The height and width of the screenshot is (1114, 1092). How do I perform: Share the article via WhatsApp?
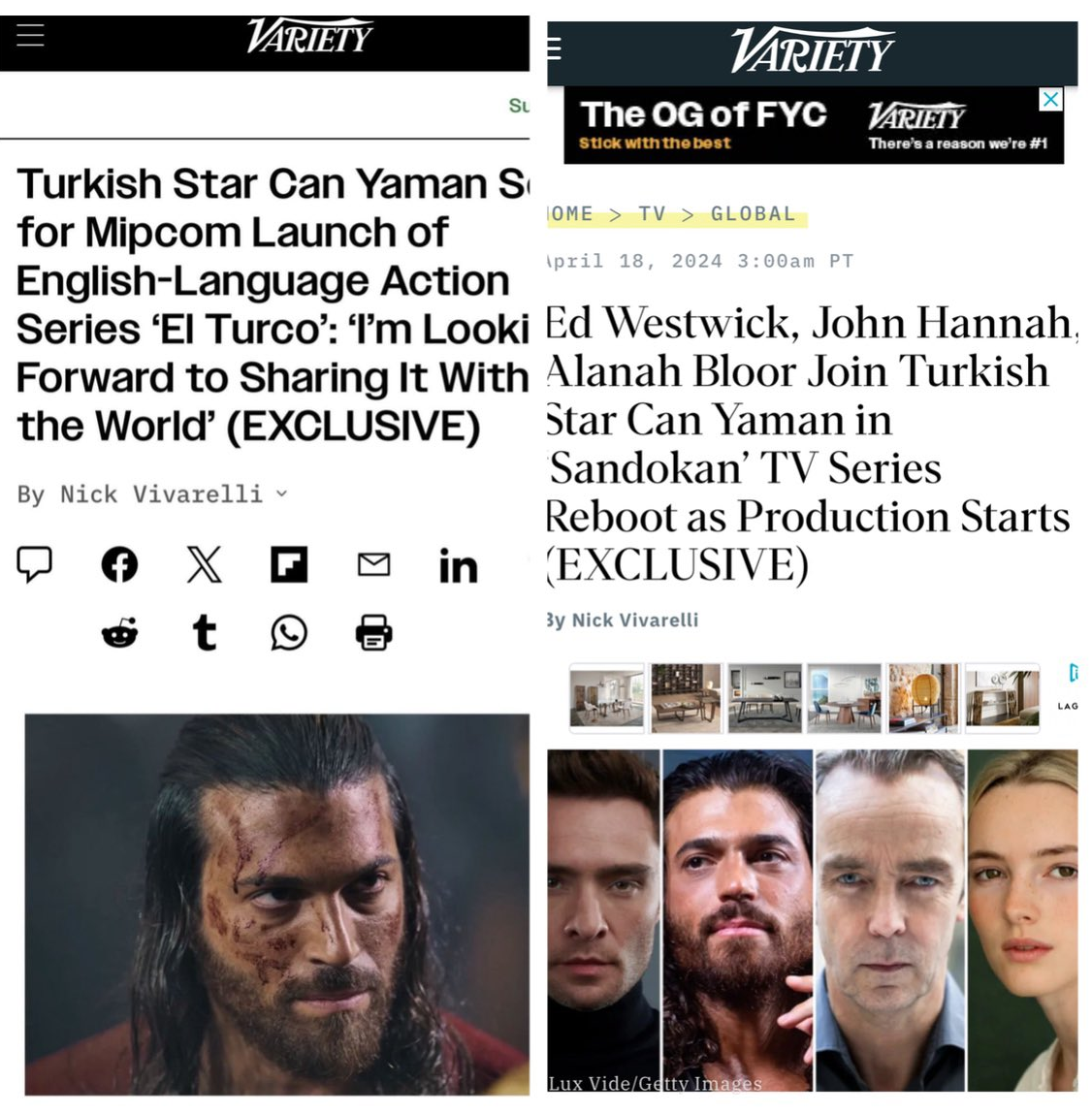(x=289, y=632)
